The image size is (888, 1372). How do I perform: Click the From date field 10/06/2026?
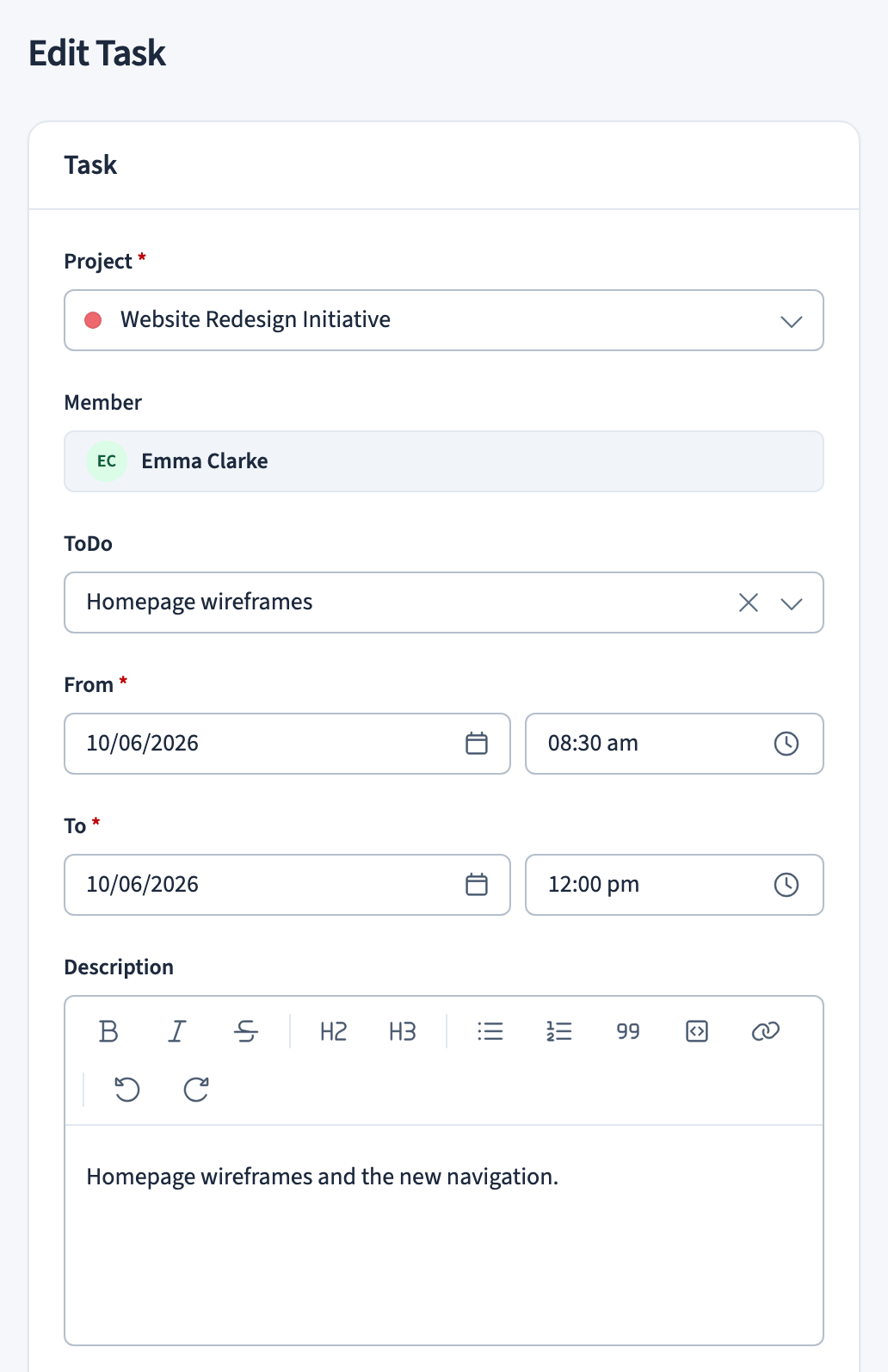click(x=287, y=744)
